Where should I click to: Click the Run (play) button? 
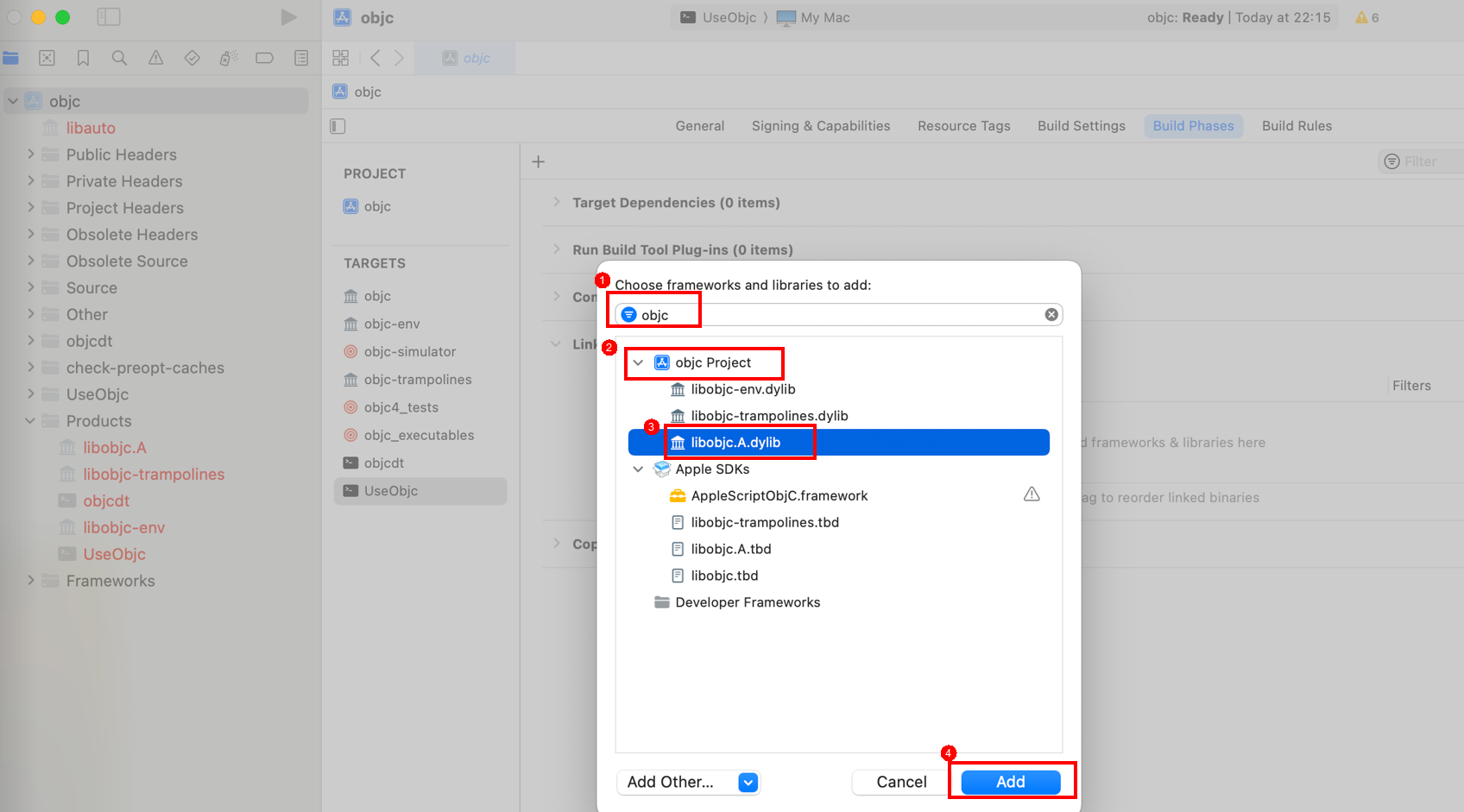coord(288,17)
